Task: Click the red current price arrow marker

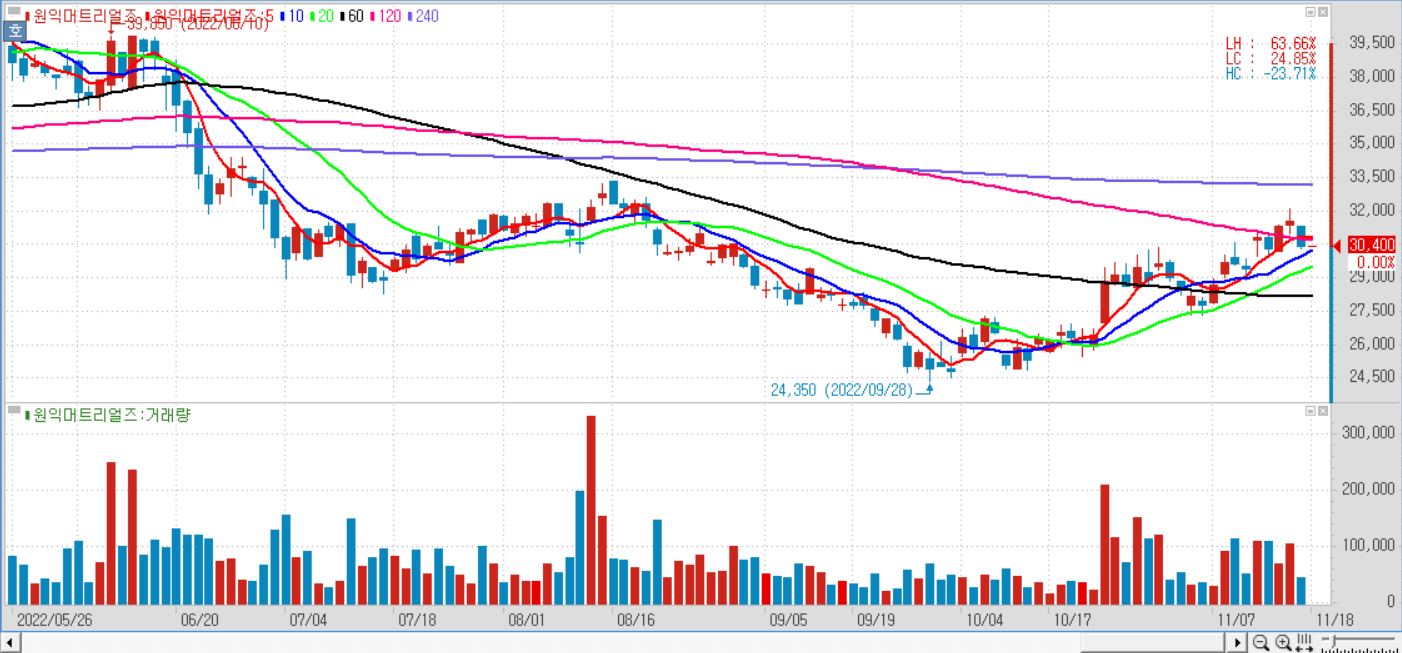Action: (1339, 246)
